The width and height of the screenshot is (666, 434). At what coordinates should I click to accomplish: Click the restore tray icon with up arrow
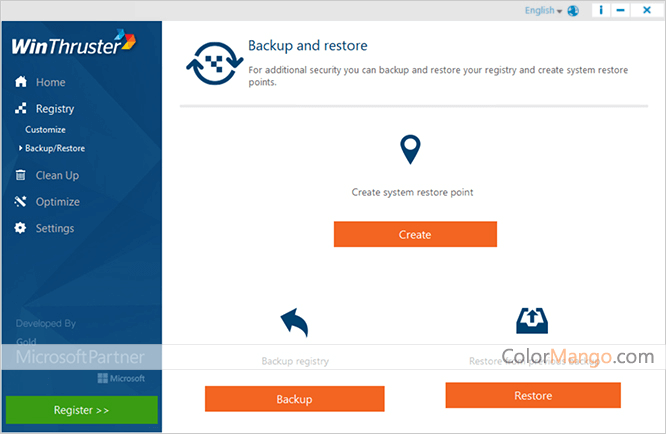[532, 320]
